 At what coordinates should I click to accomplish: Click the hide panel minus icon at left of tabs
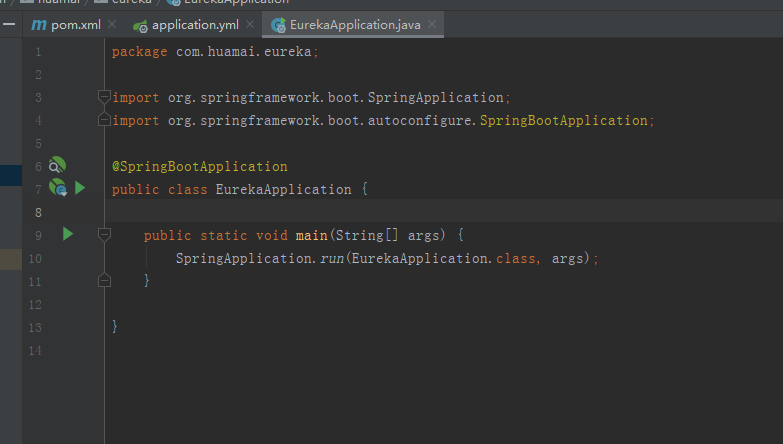pyautogui.click(x=9, y=24)
